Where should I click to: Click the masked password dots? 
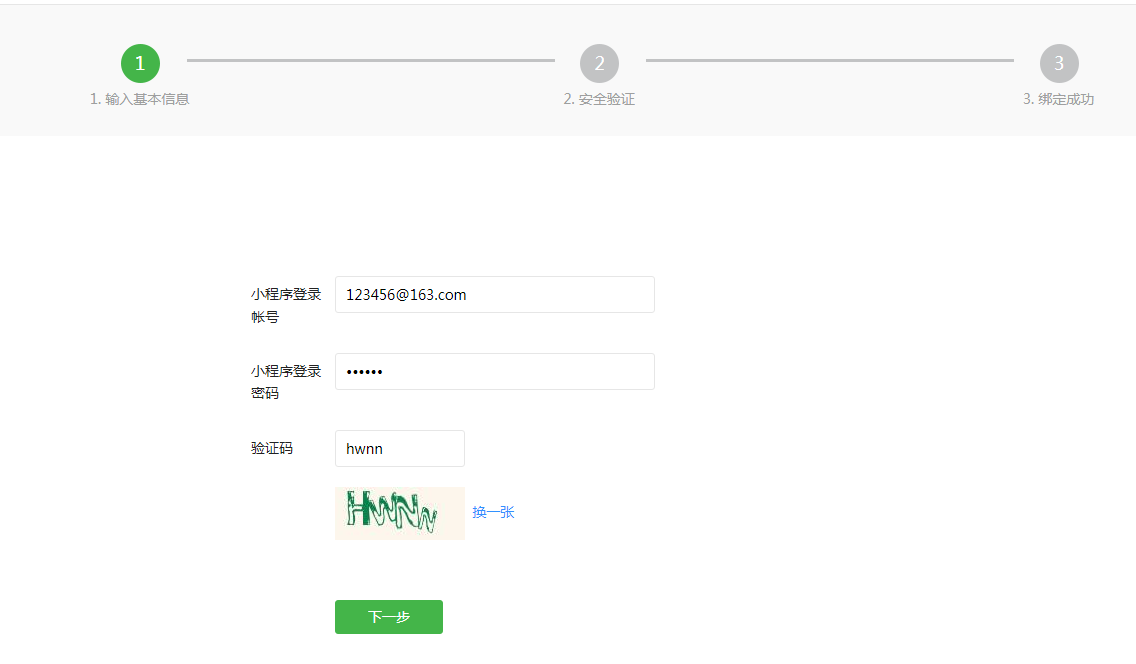point(364,372)
